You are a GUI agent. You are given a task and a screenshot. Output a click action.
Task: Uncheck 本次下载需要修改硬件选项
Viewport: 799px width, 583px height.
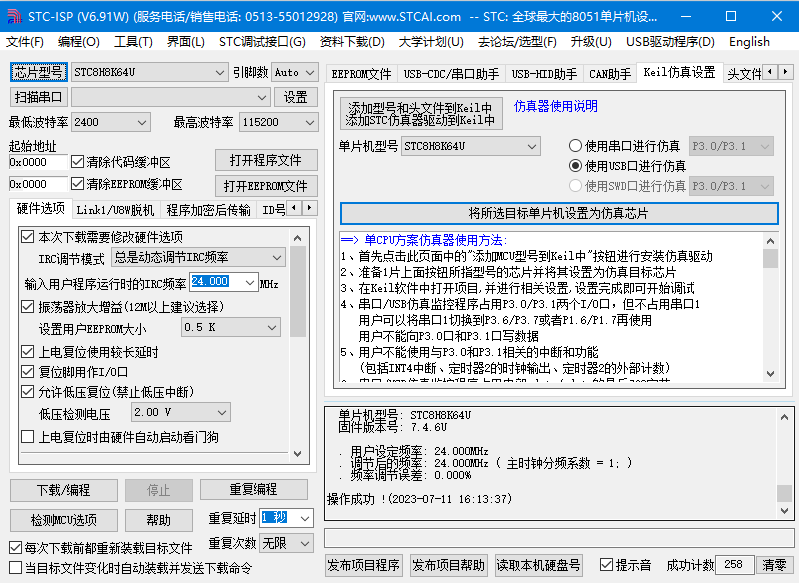point(28,236)
